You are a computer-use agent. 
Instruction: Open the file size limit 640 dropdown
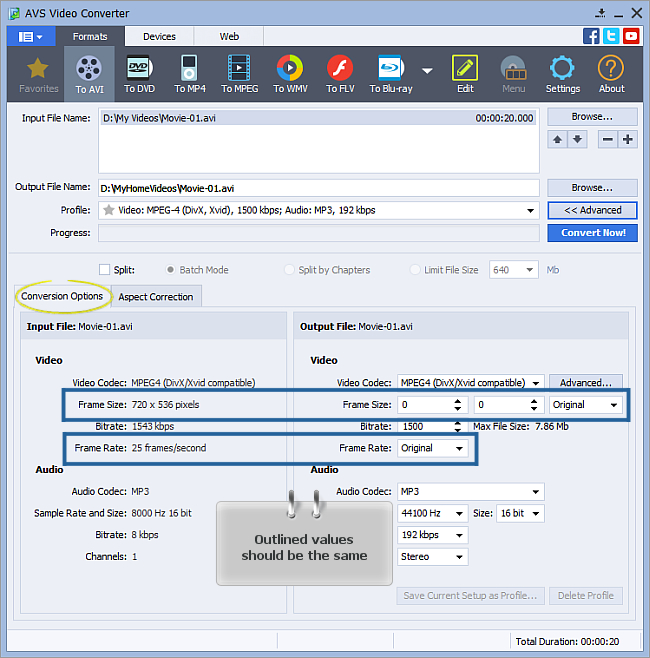pos(530,270)
